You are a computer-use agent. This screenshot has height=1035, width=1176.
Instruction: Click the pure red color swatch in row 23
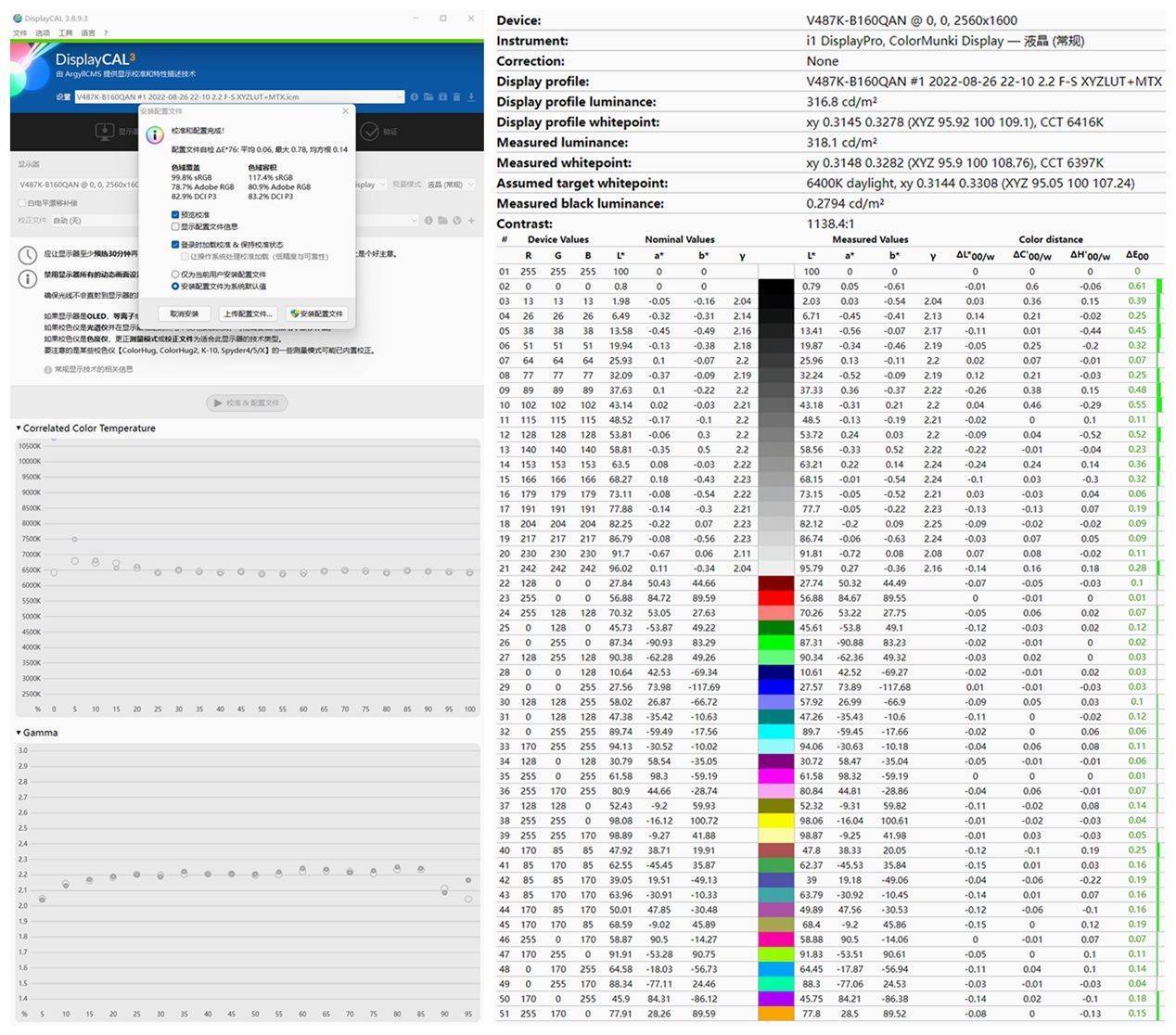coord(776,598)
